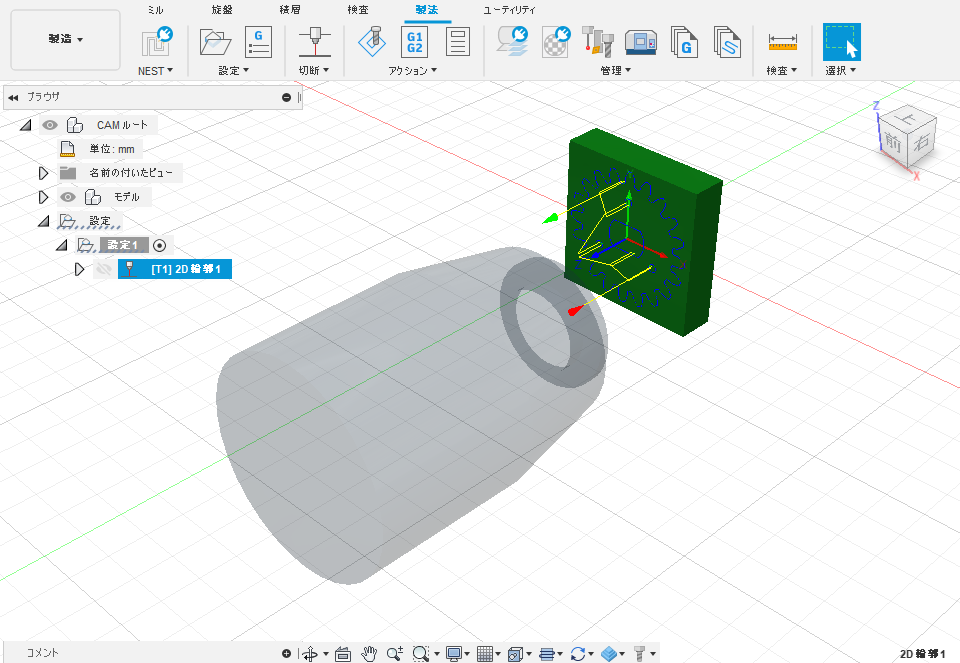Toggle visibility eye of モデル
The height and width of the screenshot is (663, 960).
tap(68, 197)
